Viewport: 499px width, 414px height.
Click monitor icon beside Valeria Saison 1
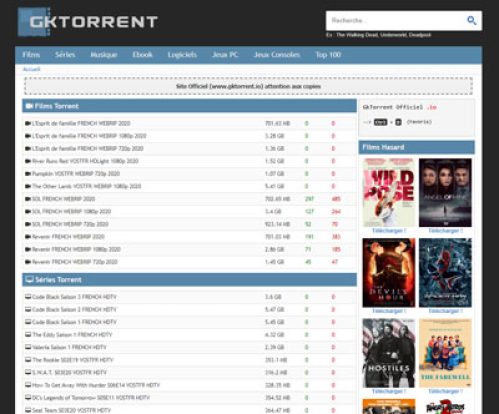[28, 347]
